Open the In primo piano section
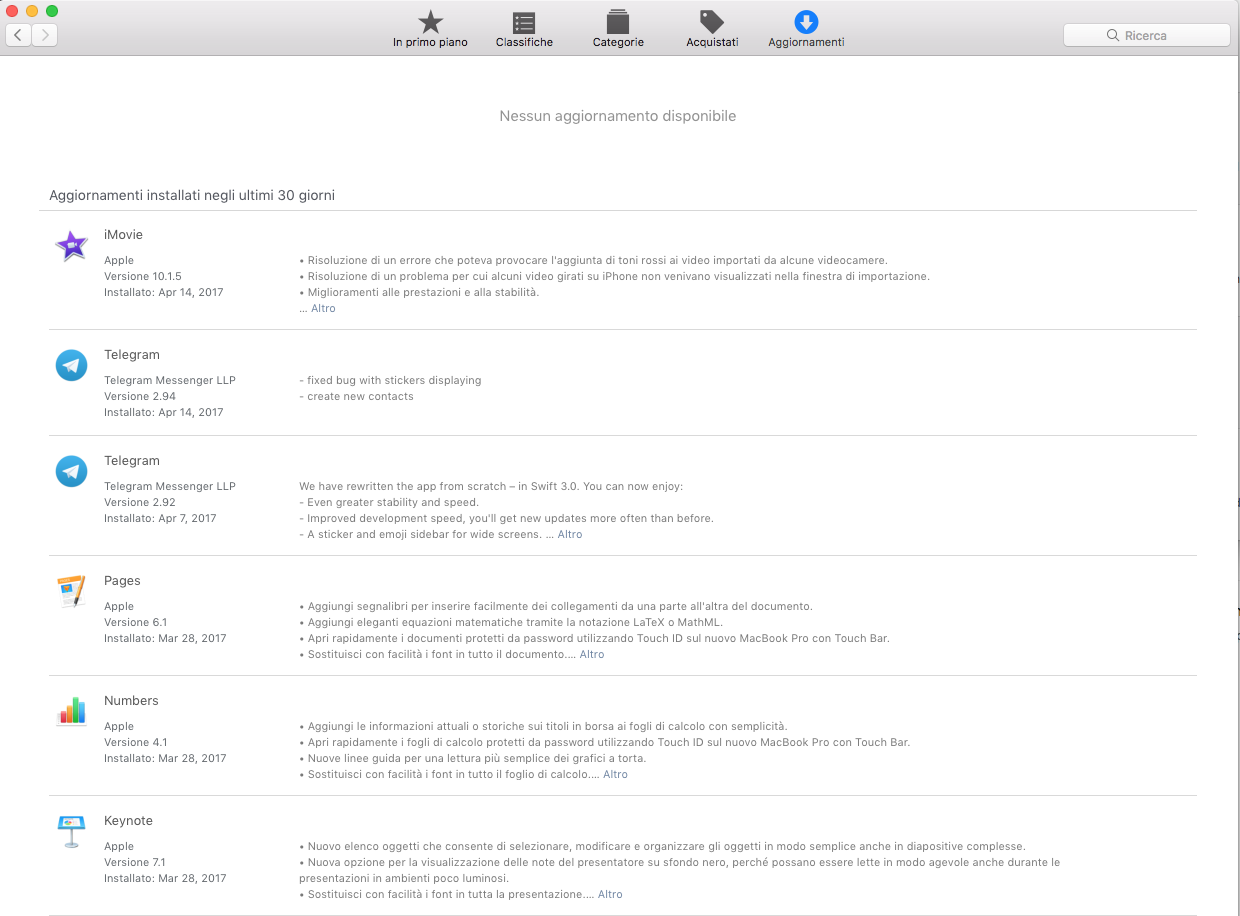 tap(430, 29)
